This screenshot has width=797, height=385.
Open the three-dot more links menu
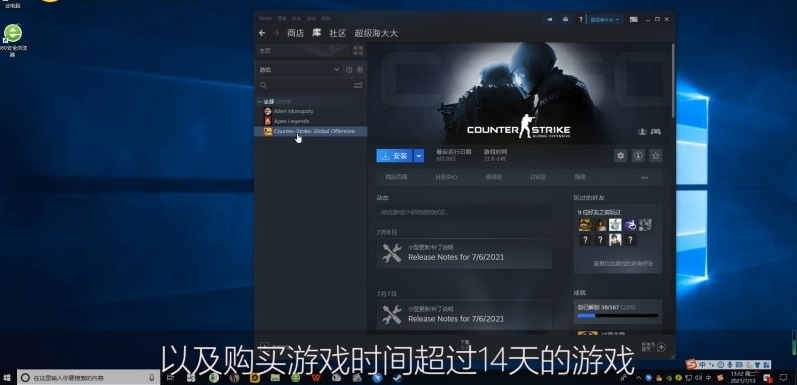pyautogui.click(x=645, y=177)
